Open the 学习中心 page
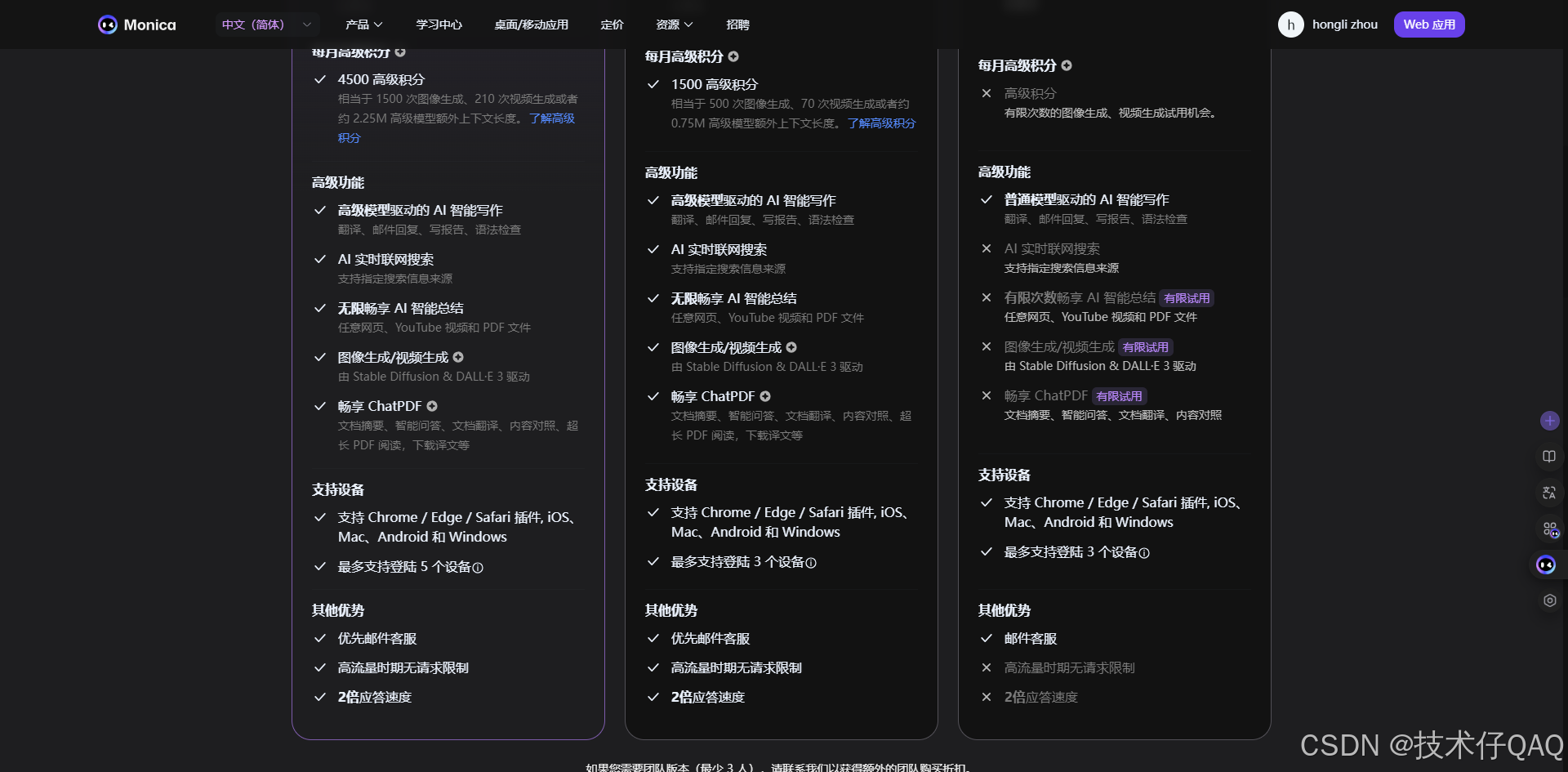The width and height of the screenshot is (1568, 772). click(x=439, y=25)
